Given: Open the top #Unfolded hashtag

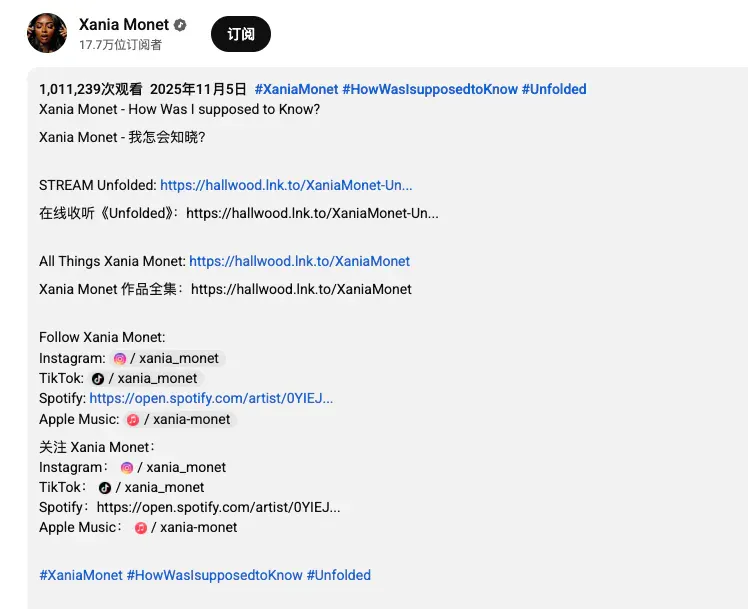Looking at the screenshot, I should pyautogui.click(x=554, y=89).
